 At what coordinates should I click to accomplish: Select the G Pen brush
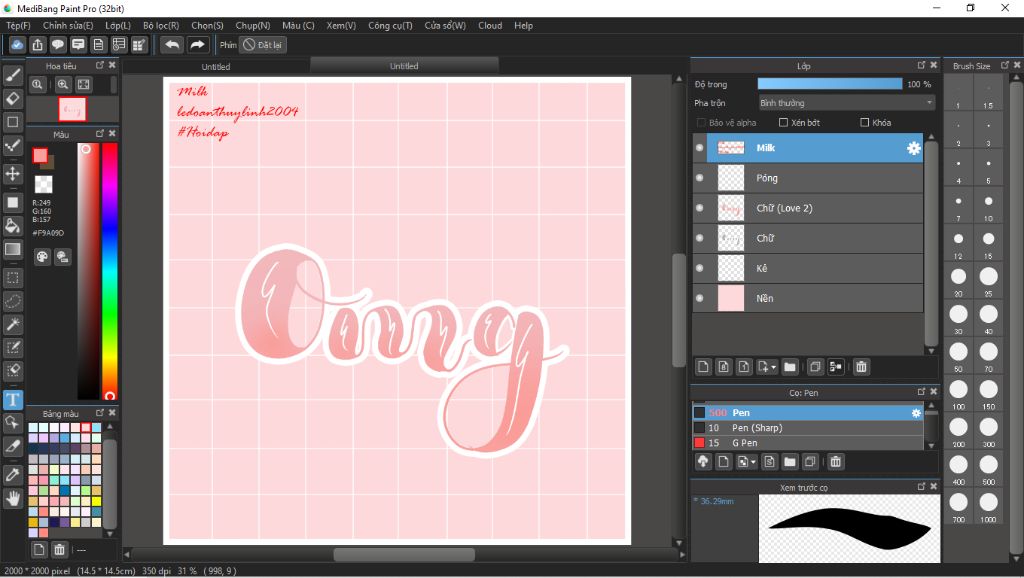(808, 443)
